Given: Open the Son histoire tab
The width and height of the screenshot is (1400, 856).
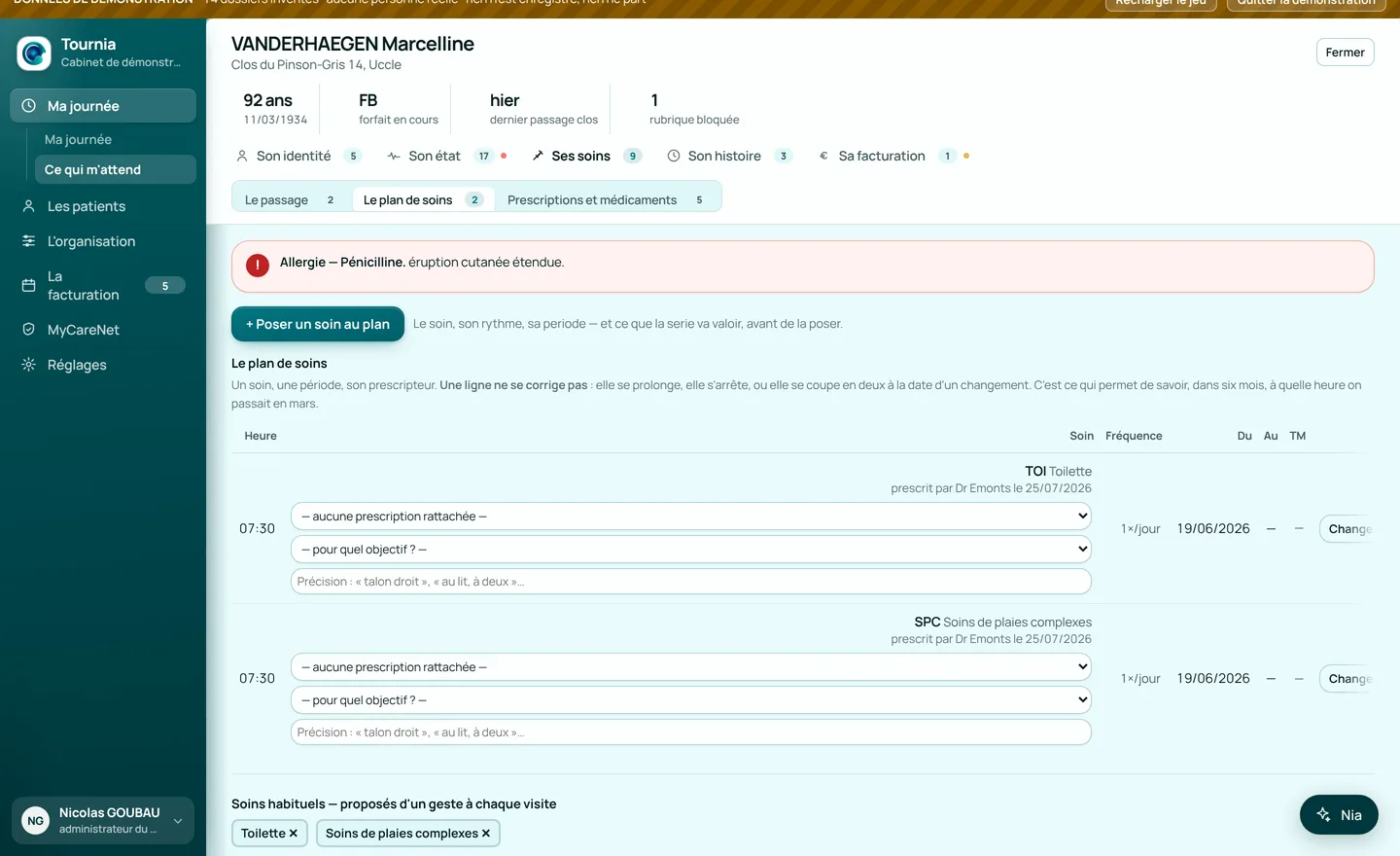Looking at the screenshot, I should [x=729, y=156].
